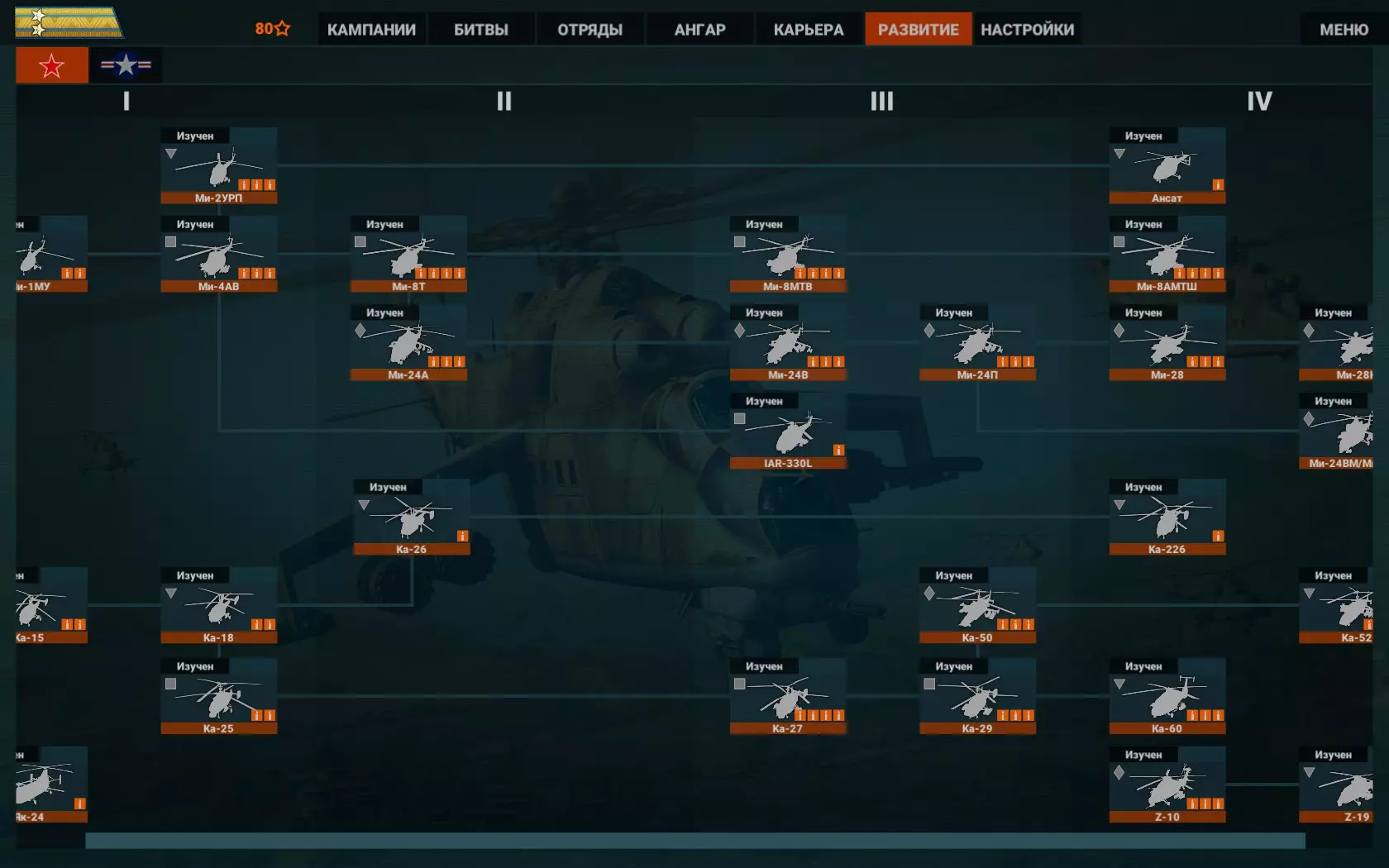Click the 80 stars currency indicator
This screenshot has width=1389, height=868.
coord(272,29)
